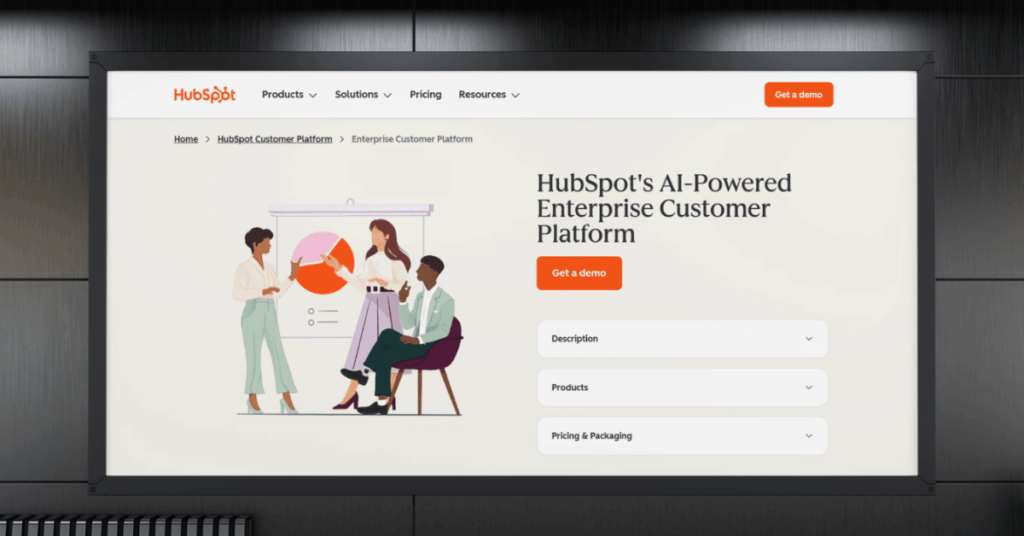Click the chevron next to Solutions

coord(387,95)
